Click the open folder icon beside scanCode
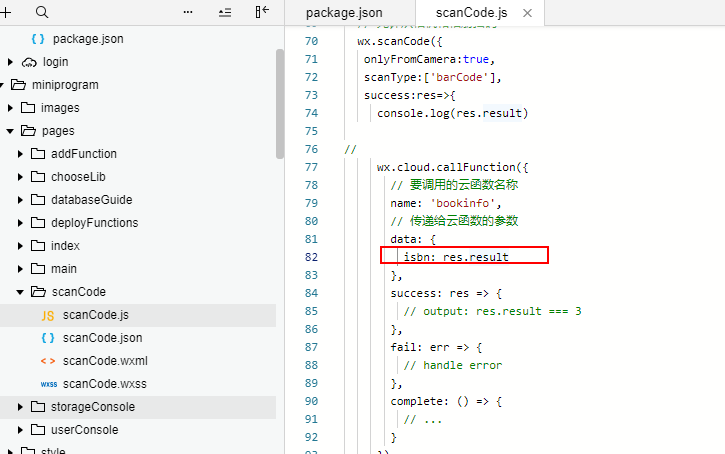This screenshot has width=725, height=454. point(38,292)
